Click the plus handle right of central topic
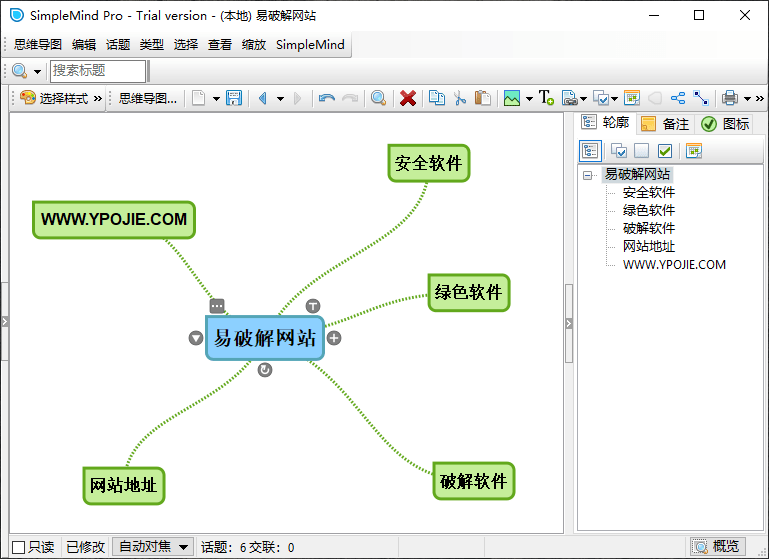The image size is (769, 559). [x=334, y=338]
